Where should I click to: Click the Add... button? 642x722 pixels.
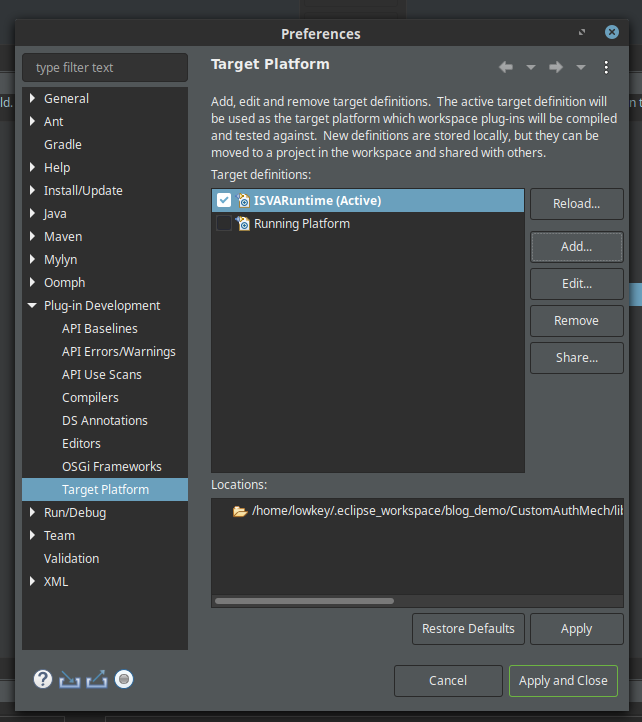pyautogui.click(x=577, y=247)
